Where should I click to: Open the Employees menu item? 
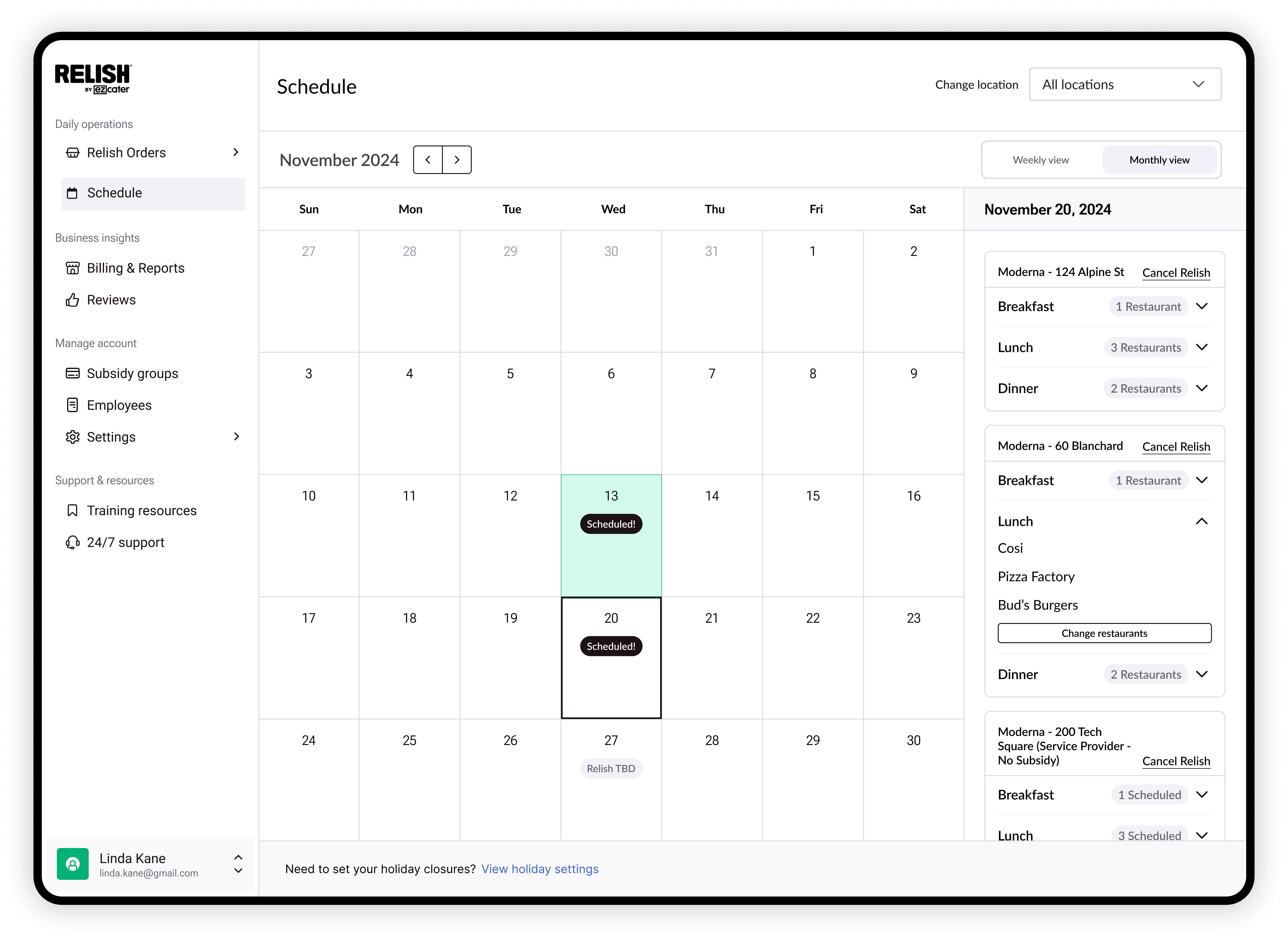click(119, 405)
